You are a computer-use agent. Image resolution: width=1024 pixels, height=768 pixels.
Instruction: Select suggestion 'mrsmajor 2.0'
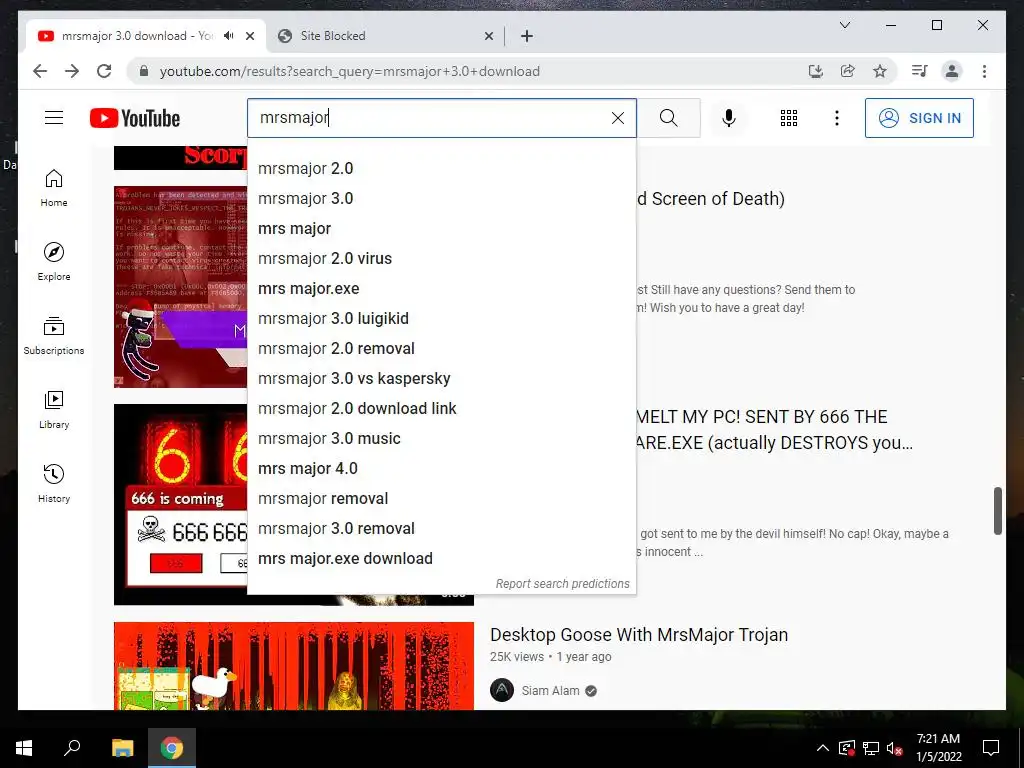441,168
